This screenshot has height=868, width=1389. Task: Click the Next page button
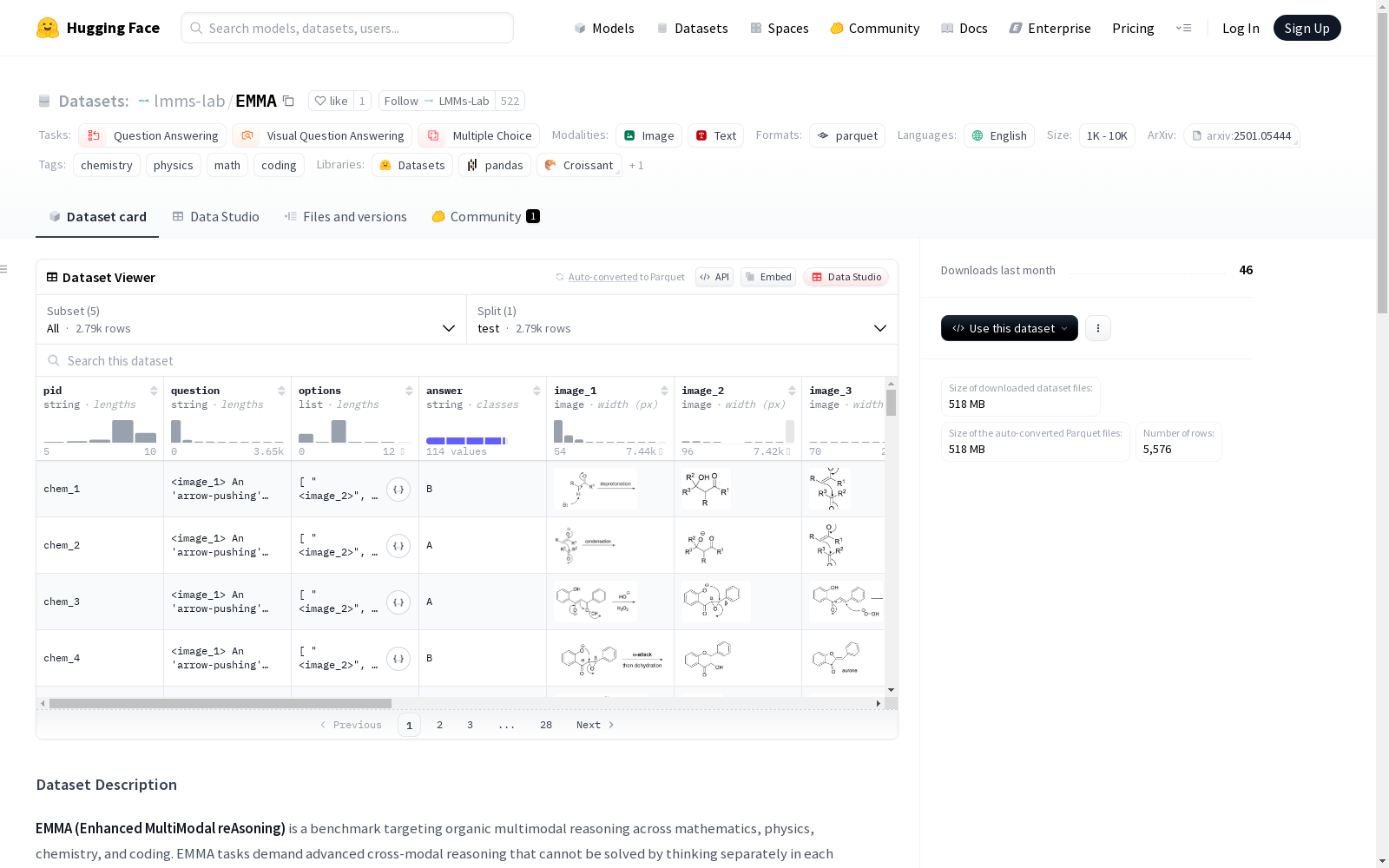tap(596, 725)
